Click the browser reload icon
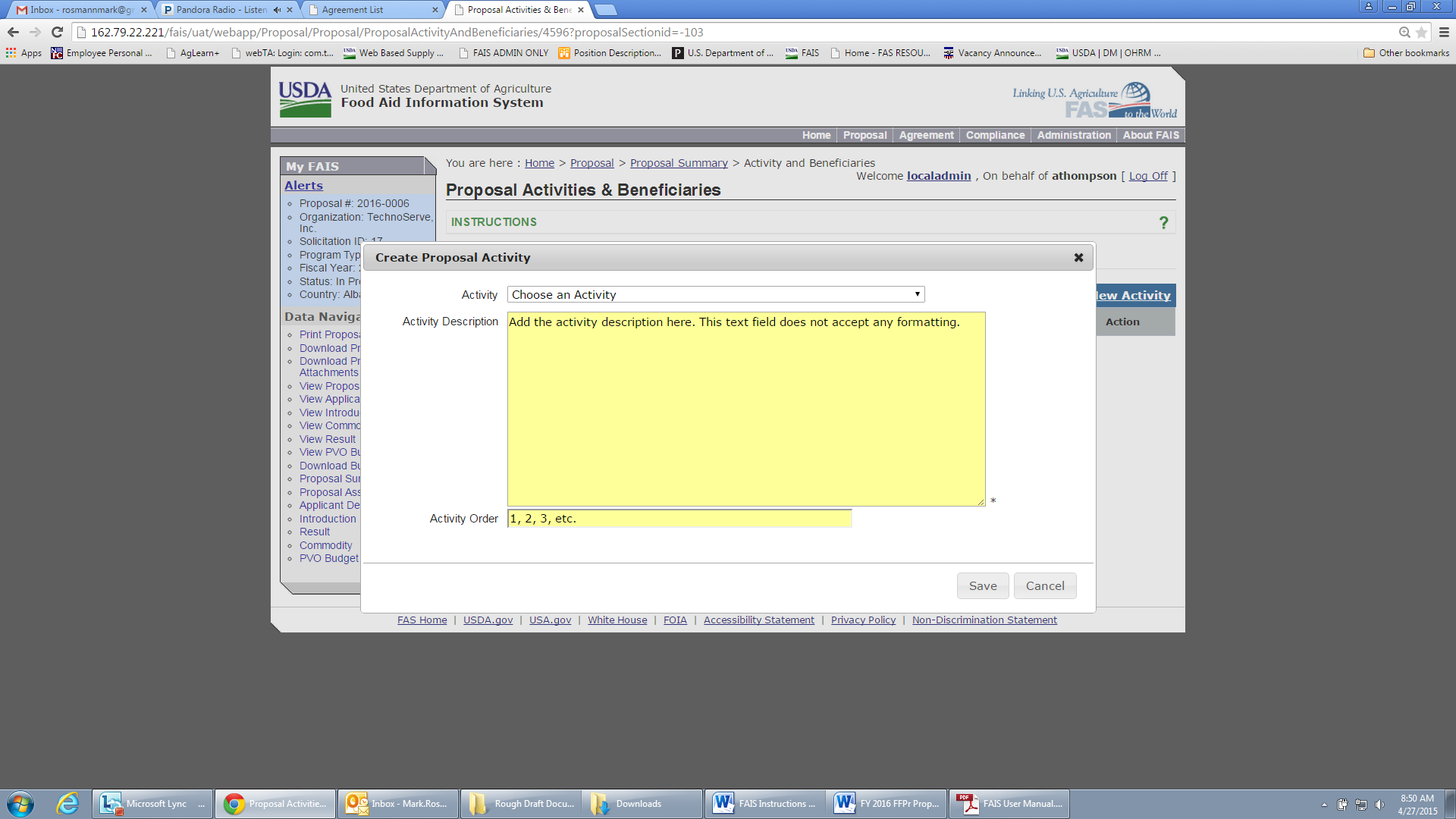This screenshot has width=1456, height=819. (57, 33)
